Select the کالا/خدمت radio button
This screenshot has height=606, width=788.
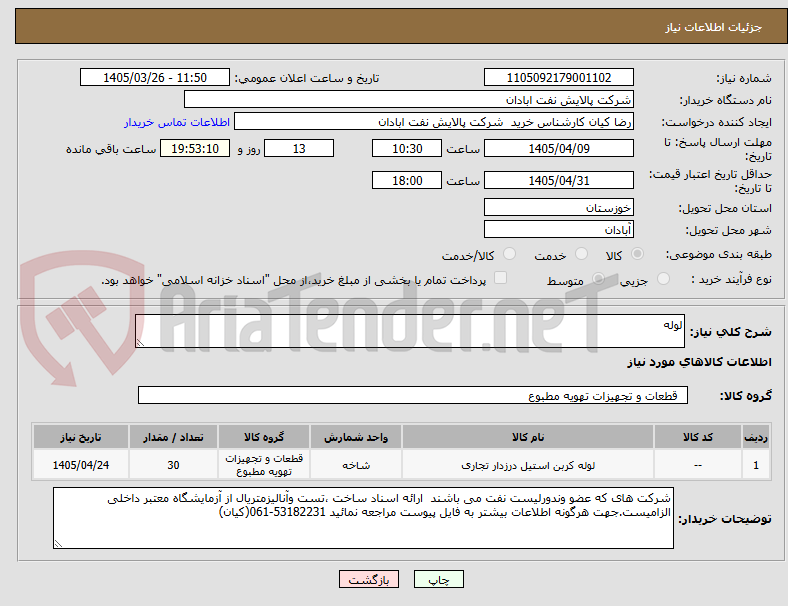tap(509, 254)
